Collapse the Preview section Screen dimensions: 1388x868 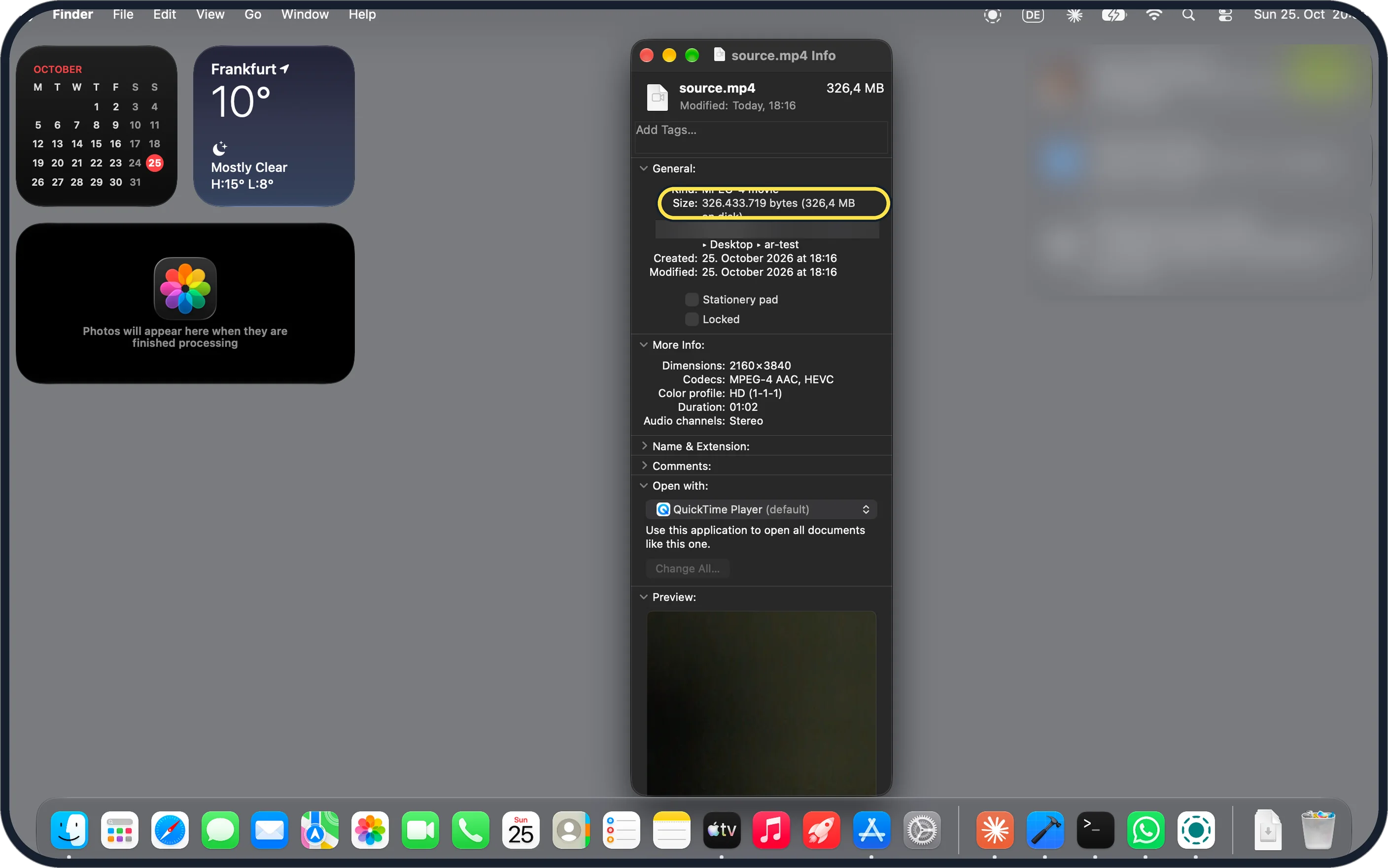point(644,597)
